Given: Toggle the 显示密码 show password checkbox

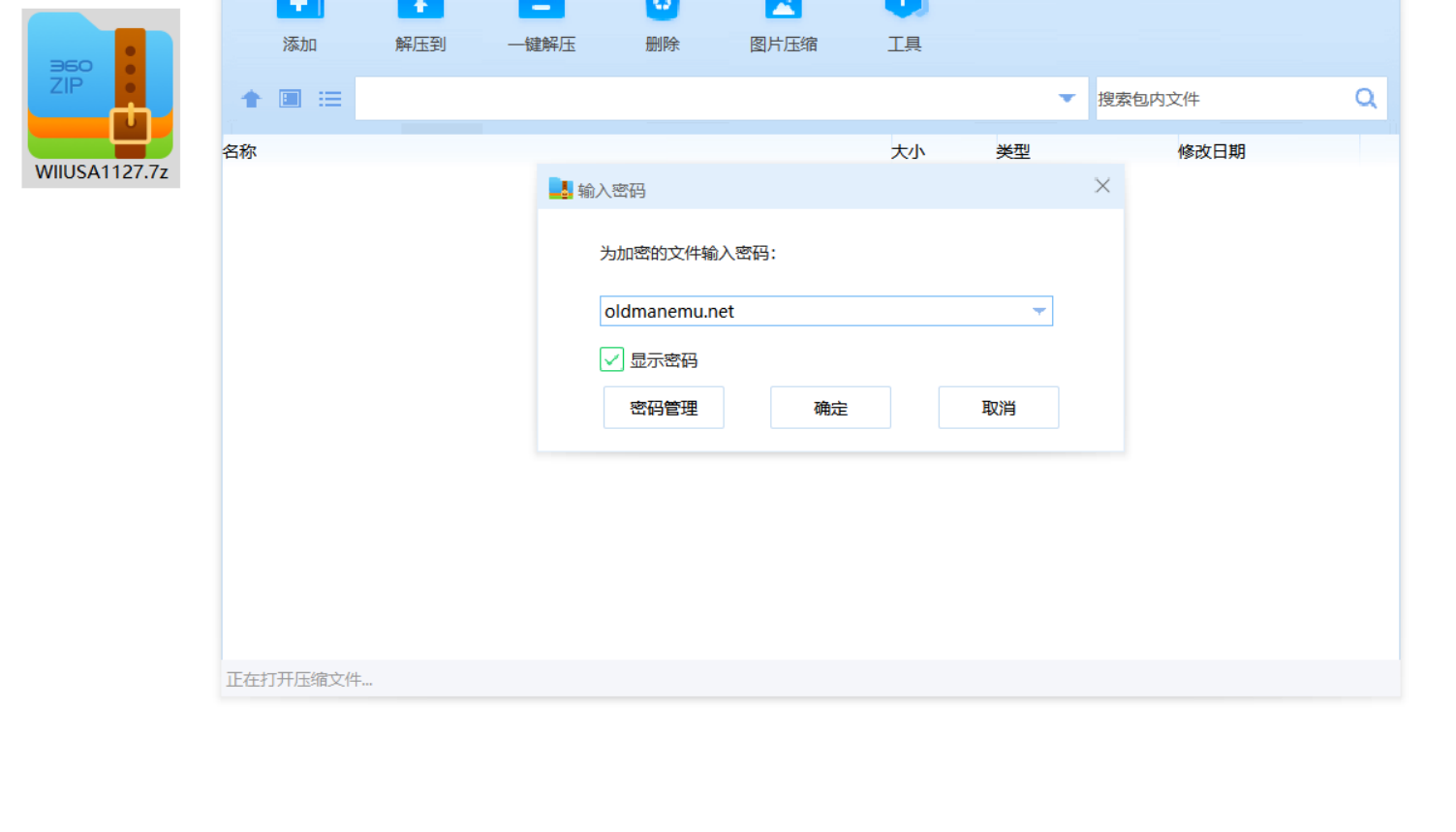Looking at the screenshot, I should pyautogui.click(x=611, y=359).
